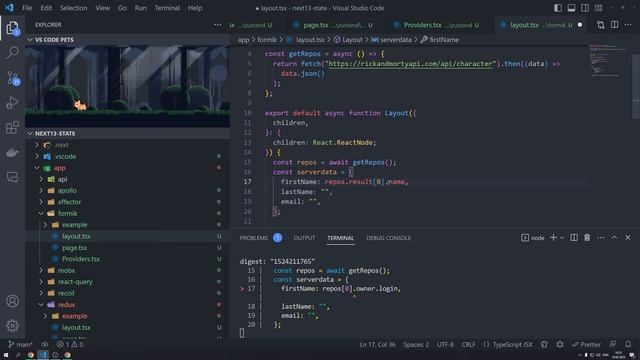The width and height of the screenshot is (640, 360).
Task: Toggle bottom panel visibility
Action: coord(571,8)
